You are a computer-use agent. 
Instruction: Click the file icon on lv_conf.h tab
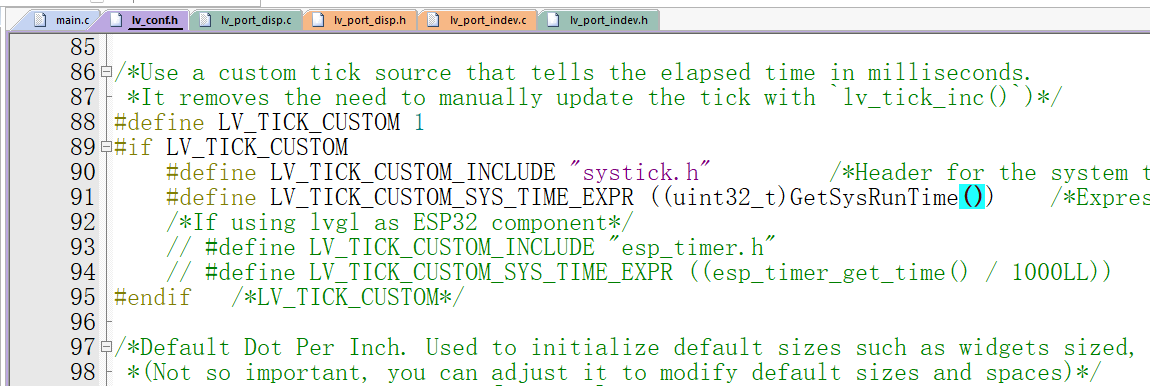click(117, 20)
